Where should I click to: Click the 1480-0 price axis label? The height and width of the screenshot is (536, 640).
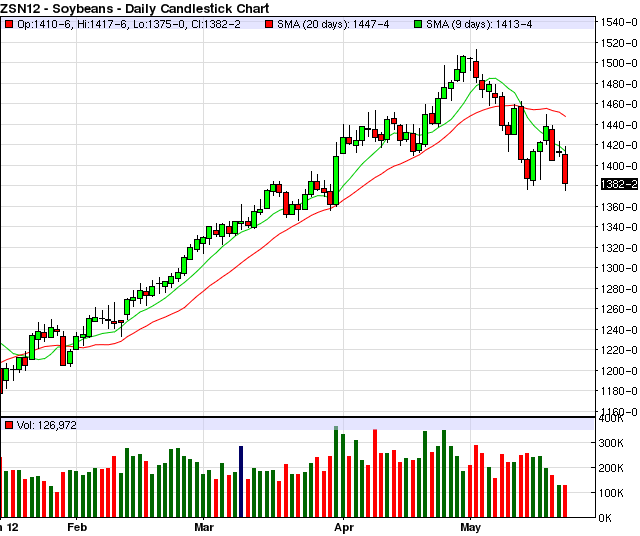[619, 84]
